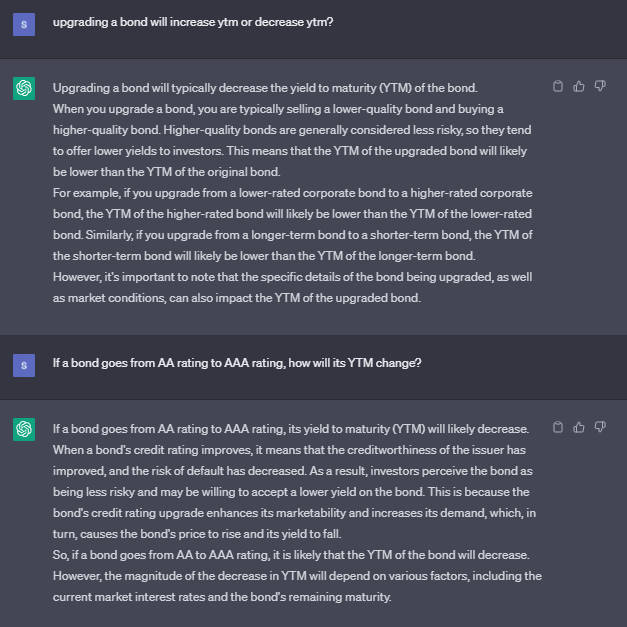Click the line starting 'When you upgrade a bond'
The image size is (627, 627).
pyautogui.click(x=278, y=109)
